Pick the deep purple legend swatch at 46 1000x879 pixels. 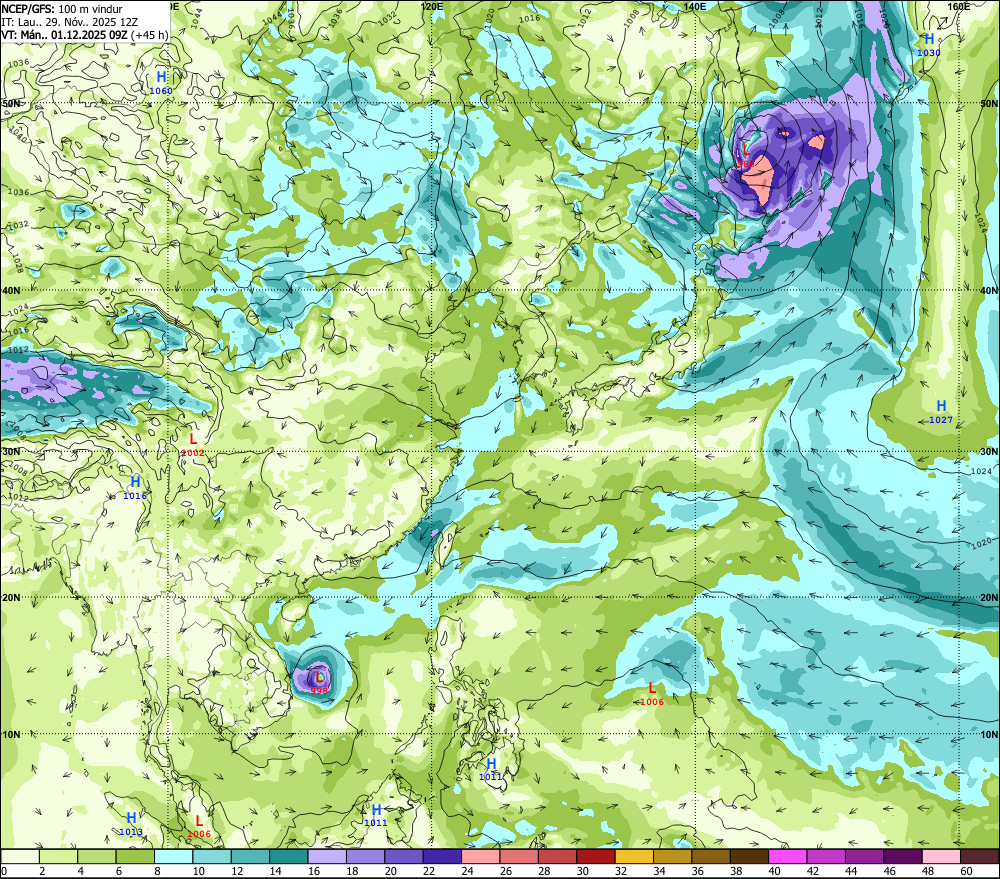(903, 857)
